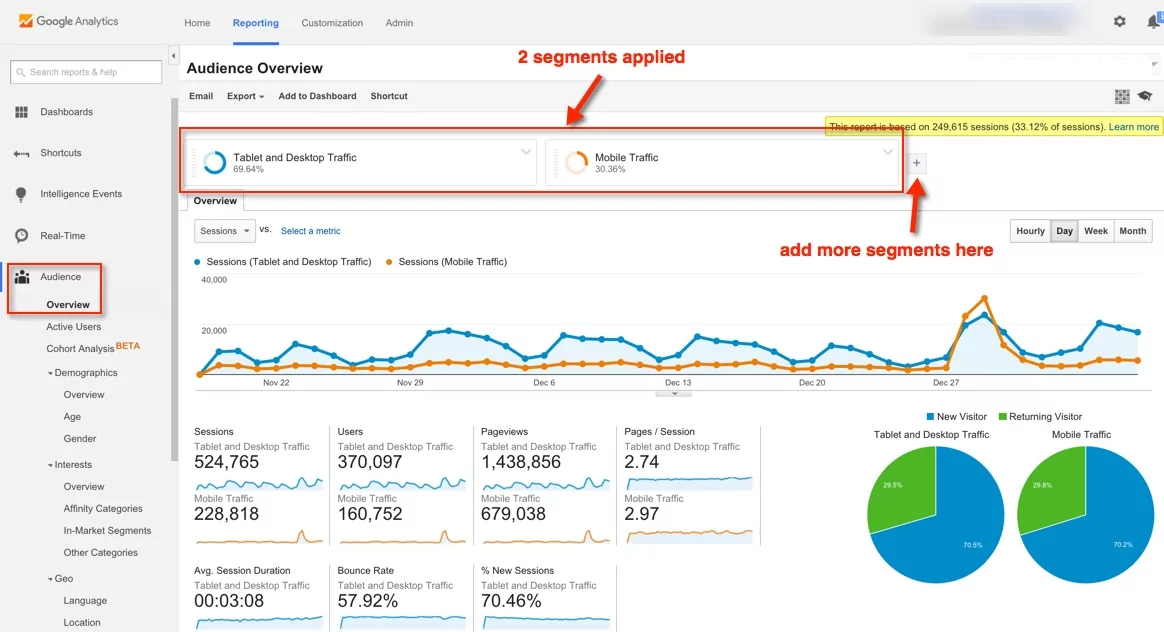The image size is (1164, 632).
Task: Switch to the Reporting tab
Action: (255, 22)
